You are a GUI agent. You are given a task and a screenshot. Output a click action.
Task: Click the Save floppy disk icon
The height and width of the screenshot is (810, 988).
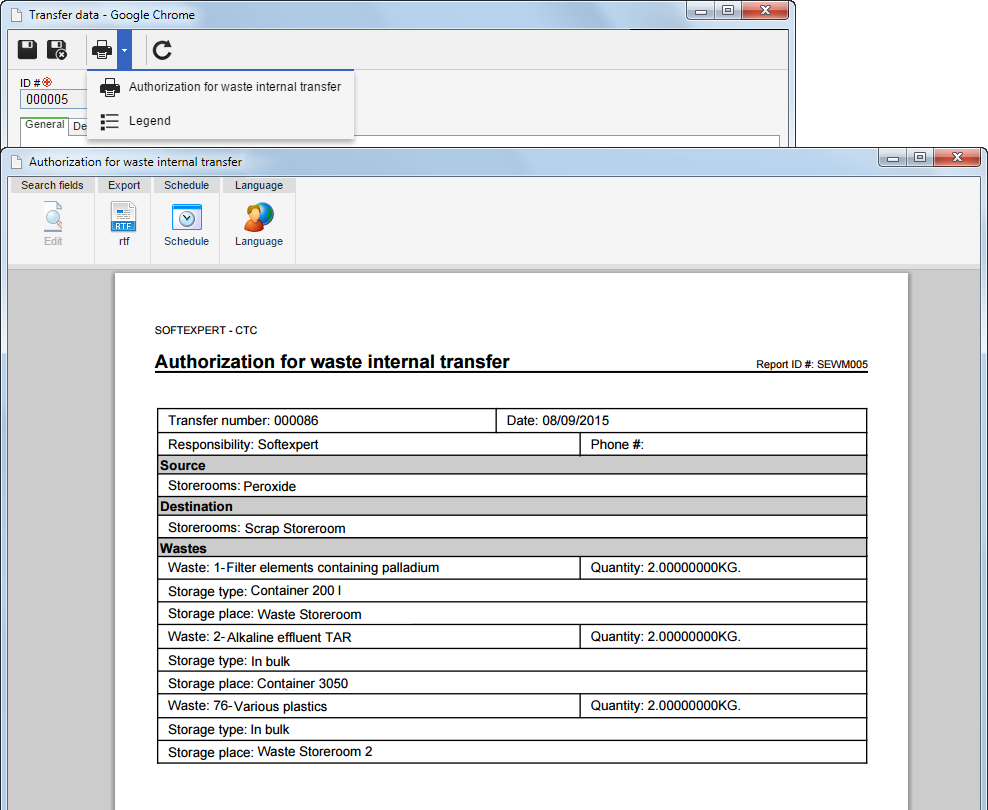[x=27, y=50]
